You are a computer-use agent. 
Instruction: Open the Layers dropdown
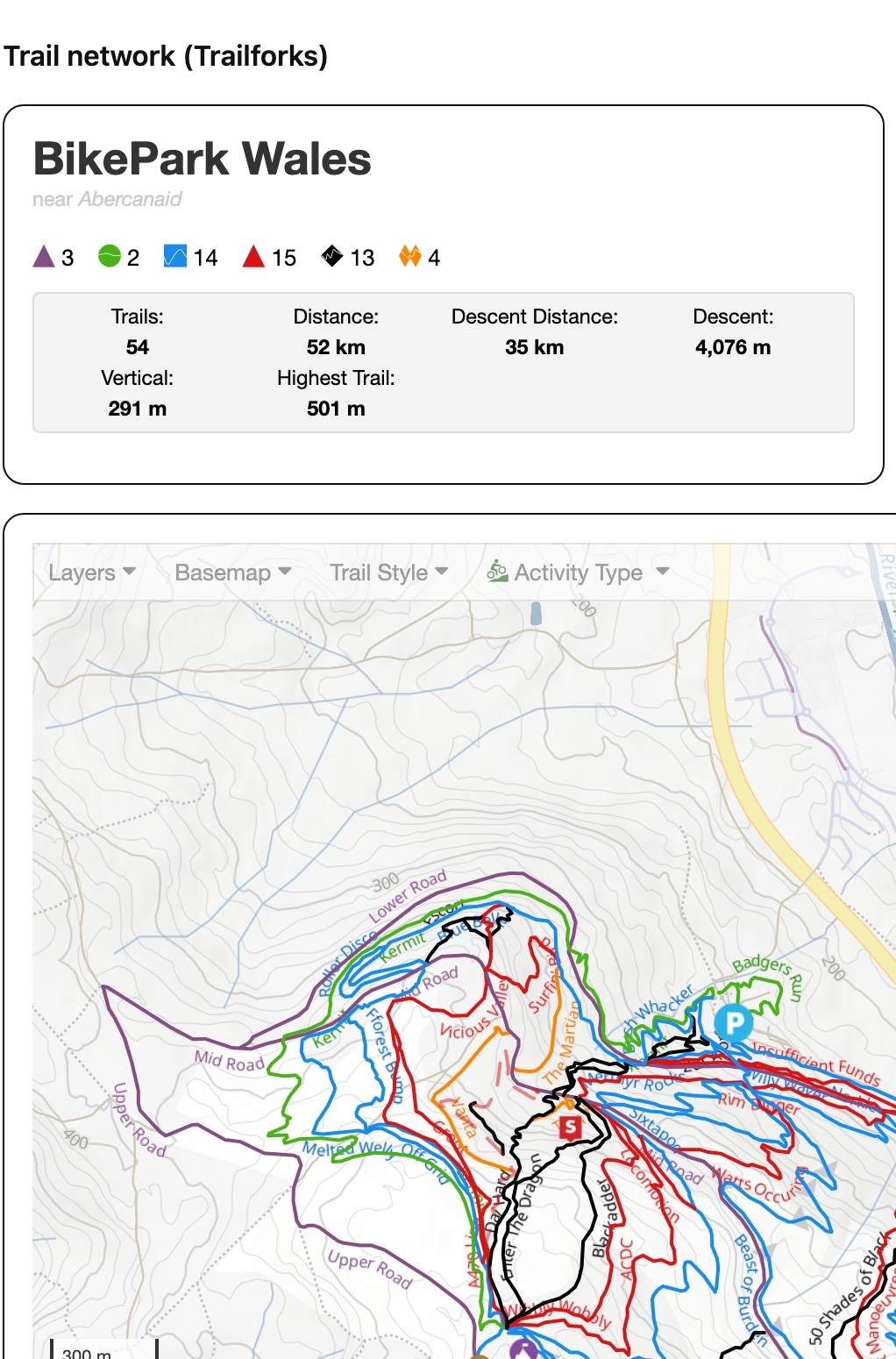(x=92, y=573)
